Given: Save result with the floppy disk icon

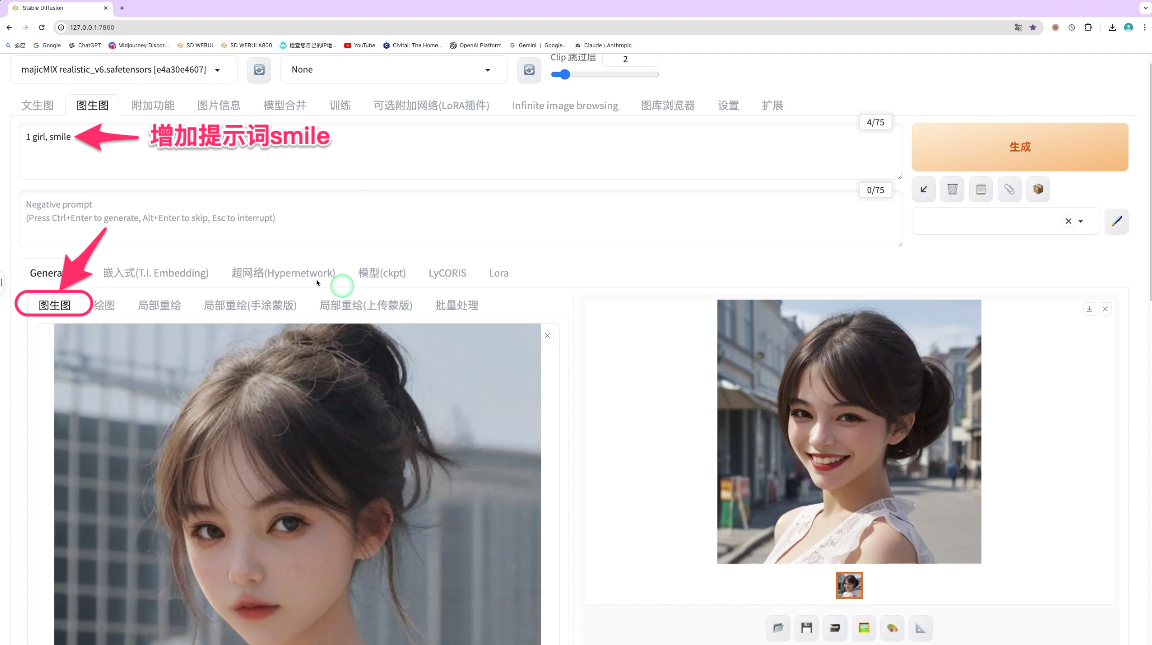Looking at the screenshot, I should coord(807,628).
